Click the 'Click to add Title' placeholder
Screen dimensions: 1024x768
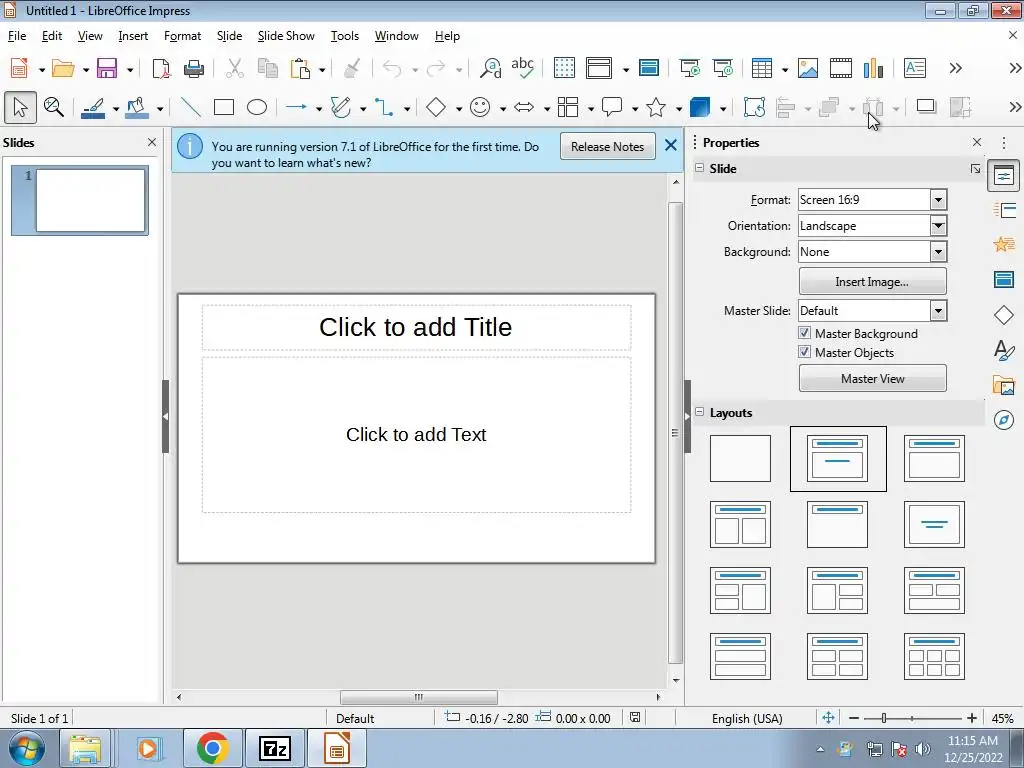[416, 327]
